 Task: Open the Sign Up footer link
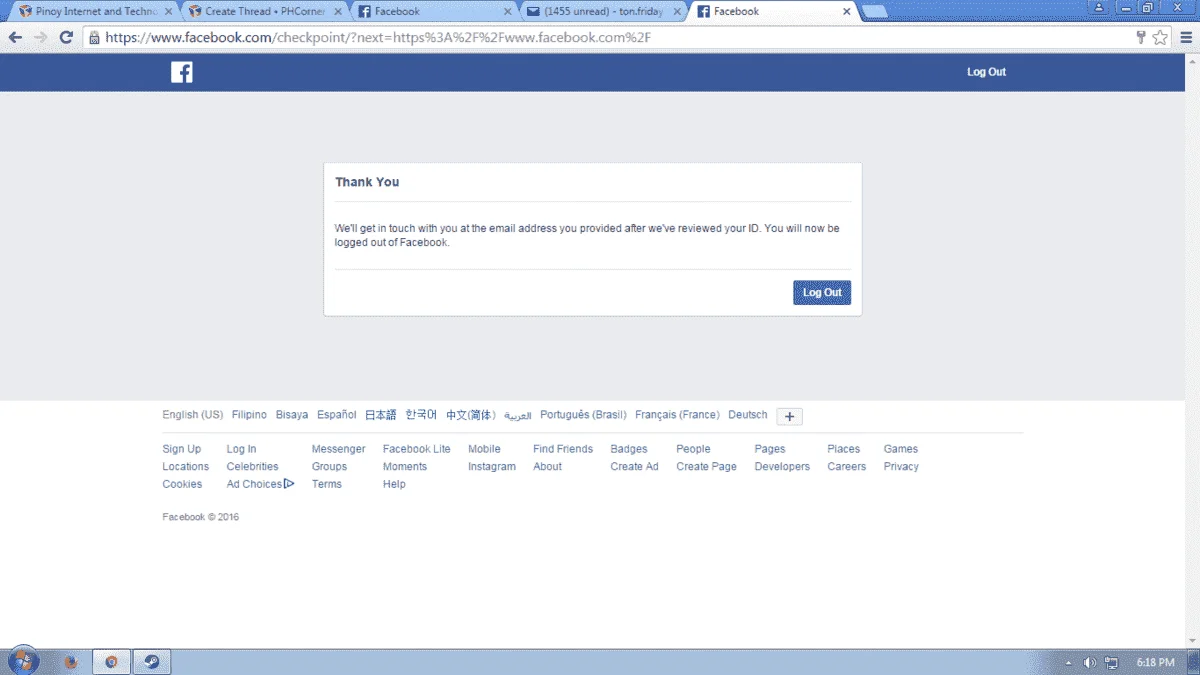(182, 449)
